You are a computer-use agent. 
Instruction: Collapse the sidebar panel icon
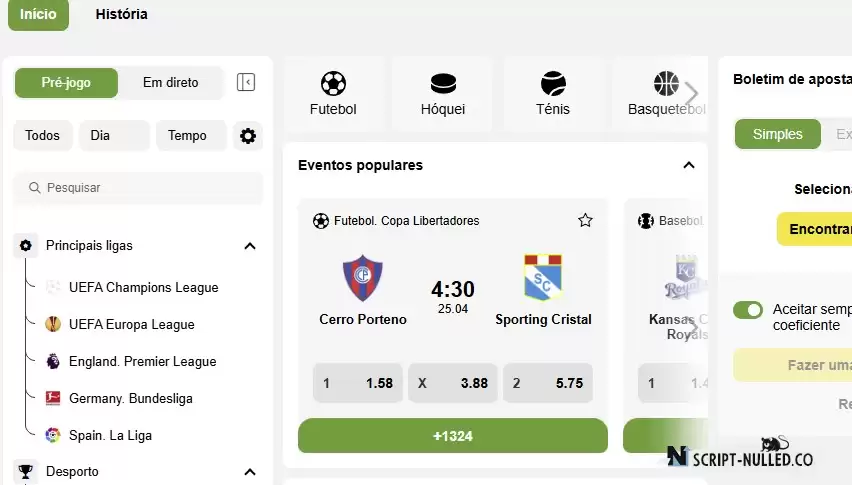click(x=246, y=83)
